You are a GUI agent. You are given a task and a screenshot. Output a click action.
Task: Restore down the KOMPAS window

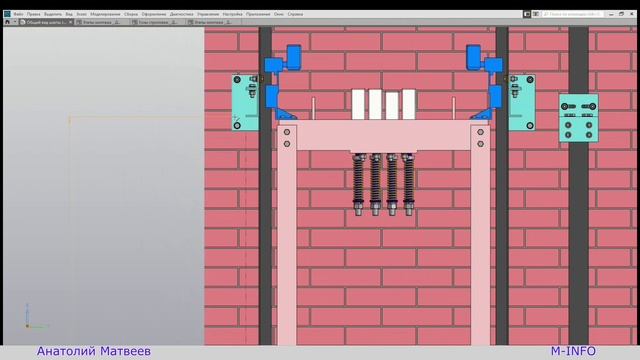coord(621,14)
